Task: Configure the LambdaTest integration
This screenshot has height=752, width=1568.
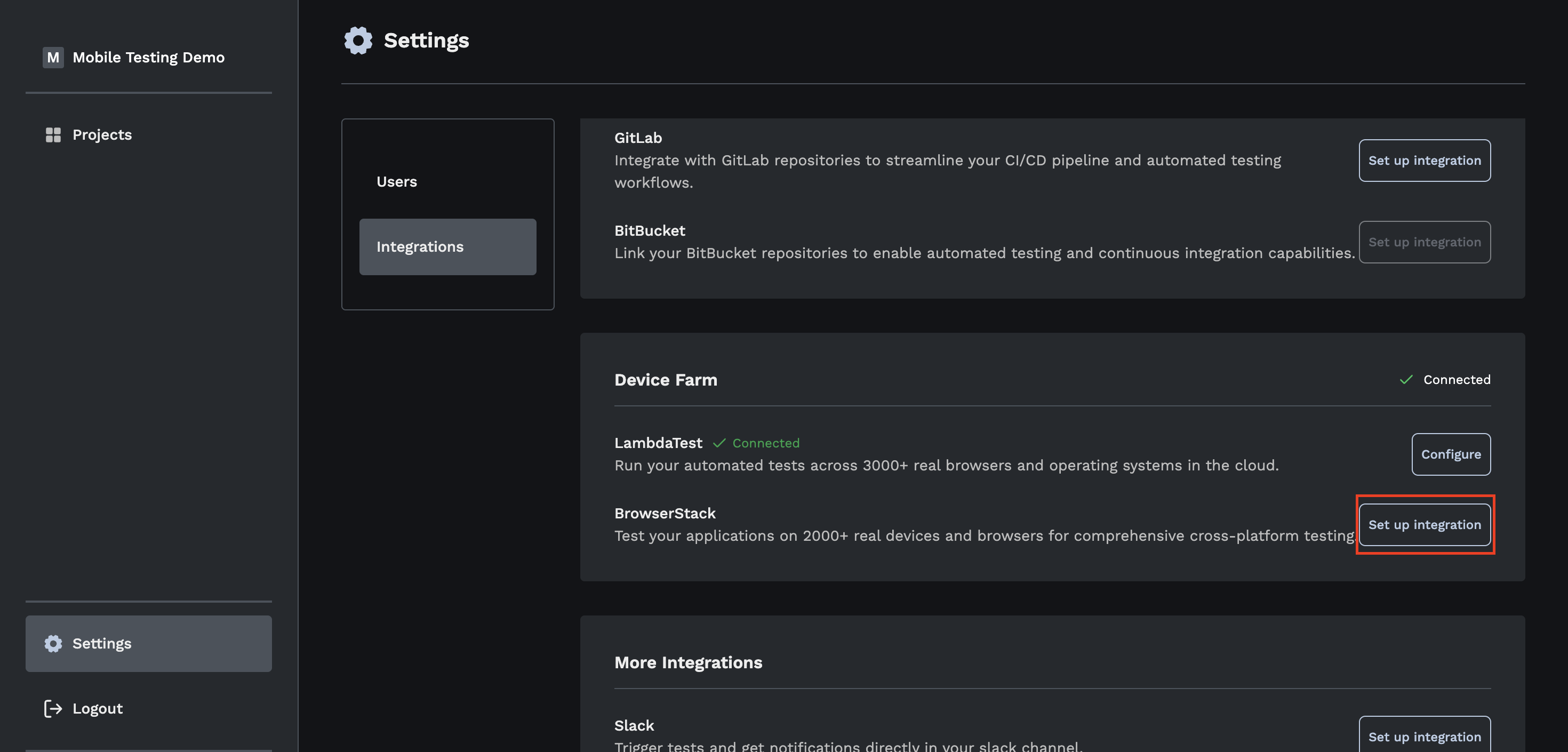Action: click(x=1450, y=454)
